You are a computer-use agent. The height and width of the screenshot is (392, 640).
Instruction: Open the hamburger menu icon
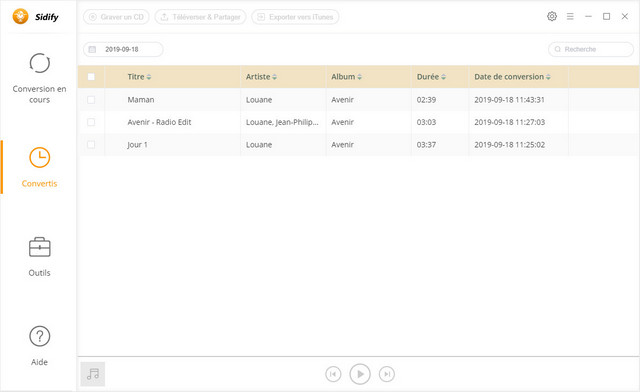[x=570, y=16]
